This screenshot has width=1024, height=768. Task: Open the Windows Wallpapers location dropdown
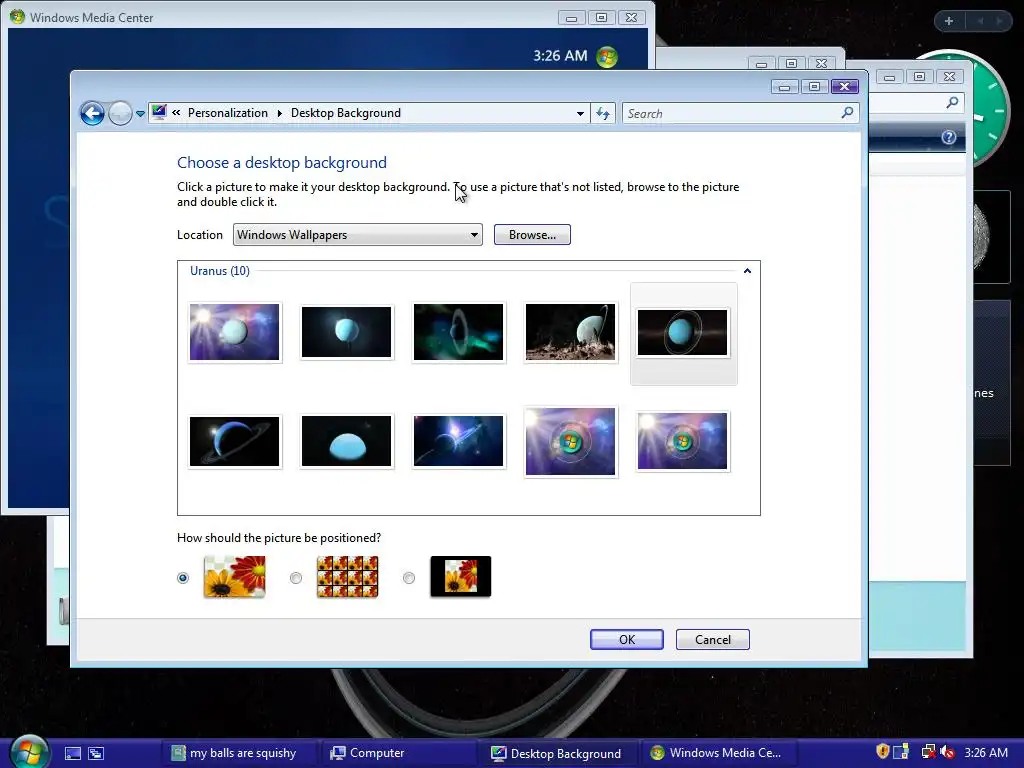click(357, 234)
